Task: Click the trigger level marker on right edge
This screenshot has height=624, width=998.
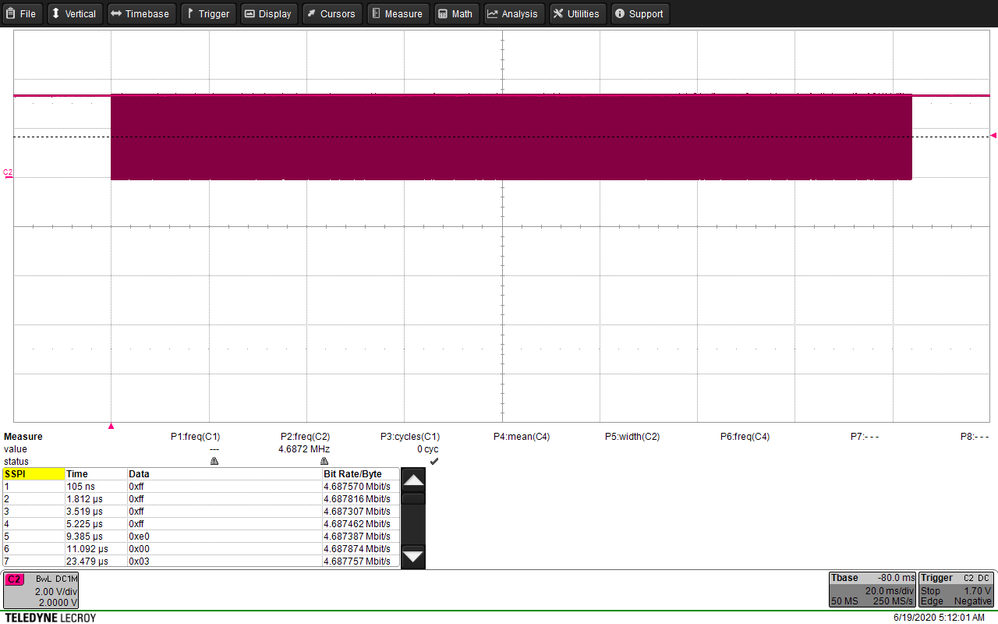Action: (994, 136)
